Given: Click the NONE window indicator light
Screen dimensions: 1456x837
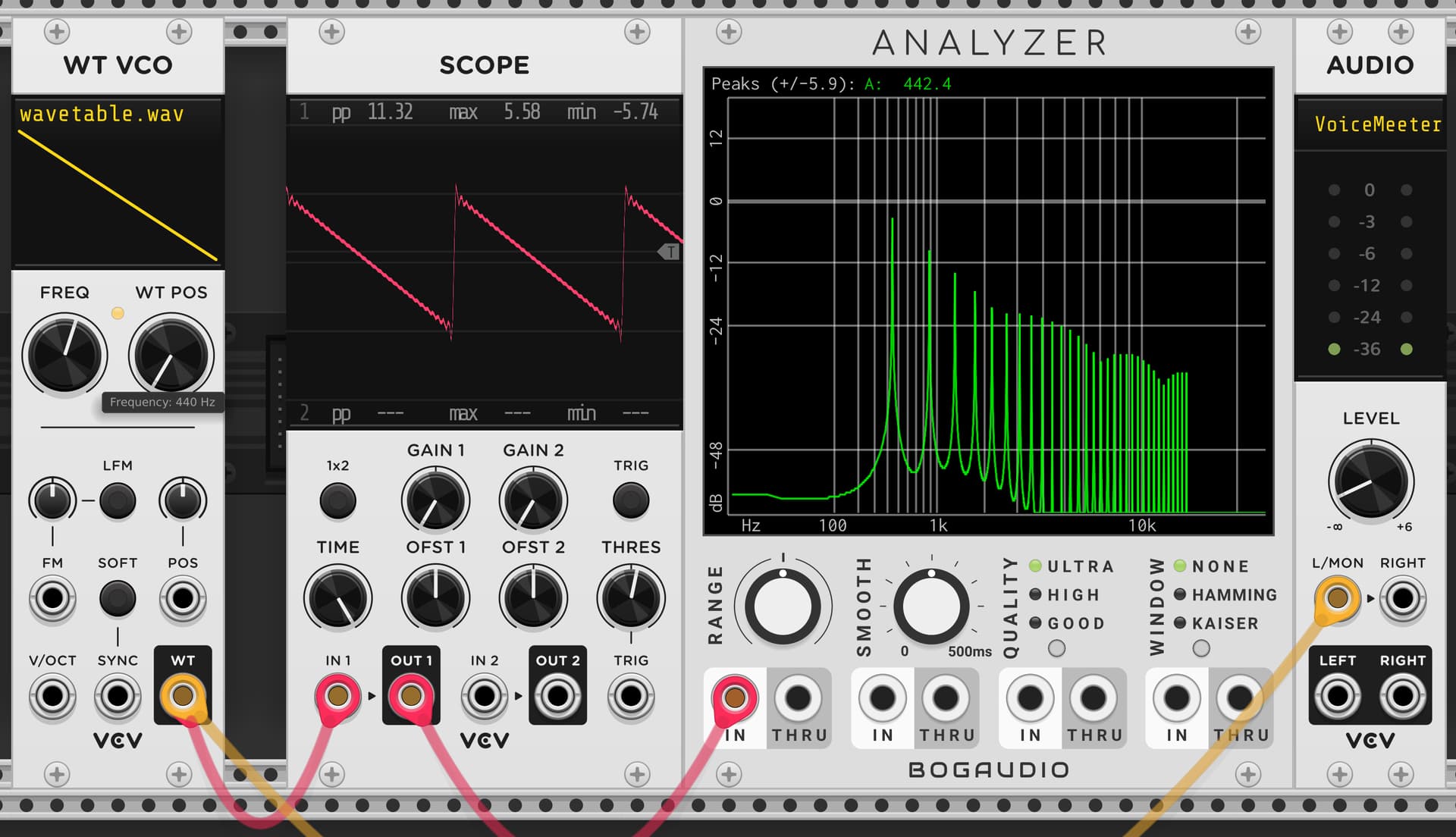Looking at the screenshot, I should point(1180,566).
